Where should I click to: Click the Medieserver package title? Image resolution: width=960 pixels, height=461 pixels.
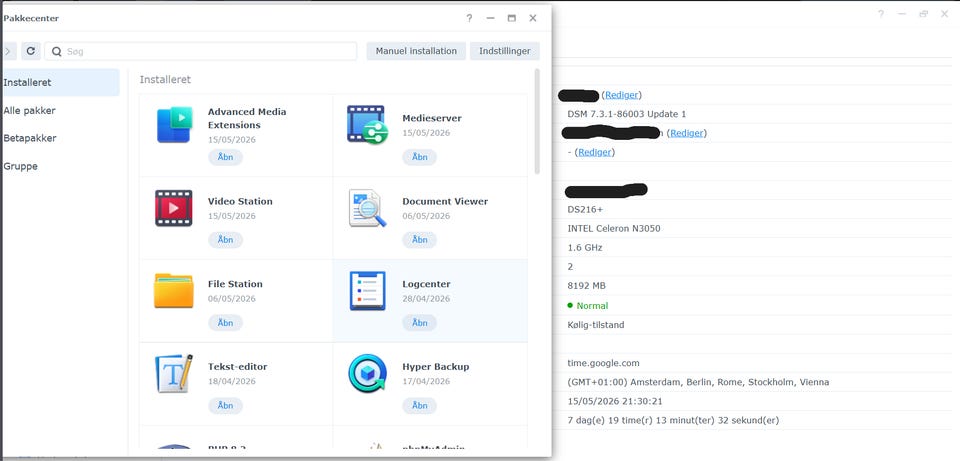pos(432,118)
